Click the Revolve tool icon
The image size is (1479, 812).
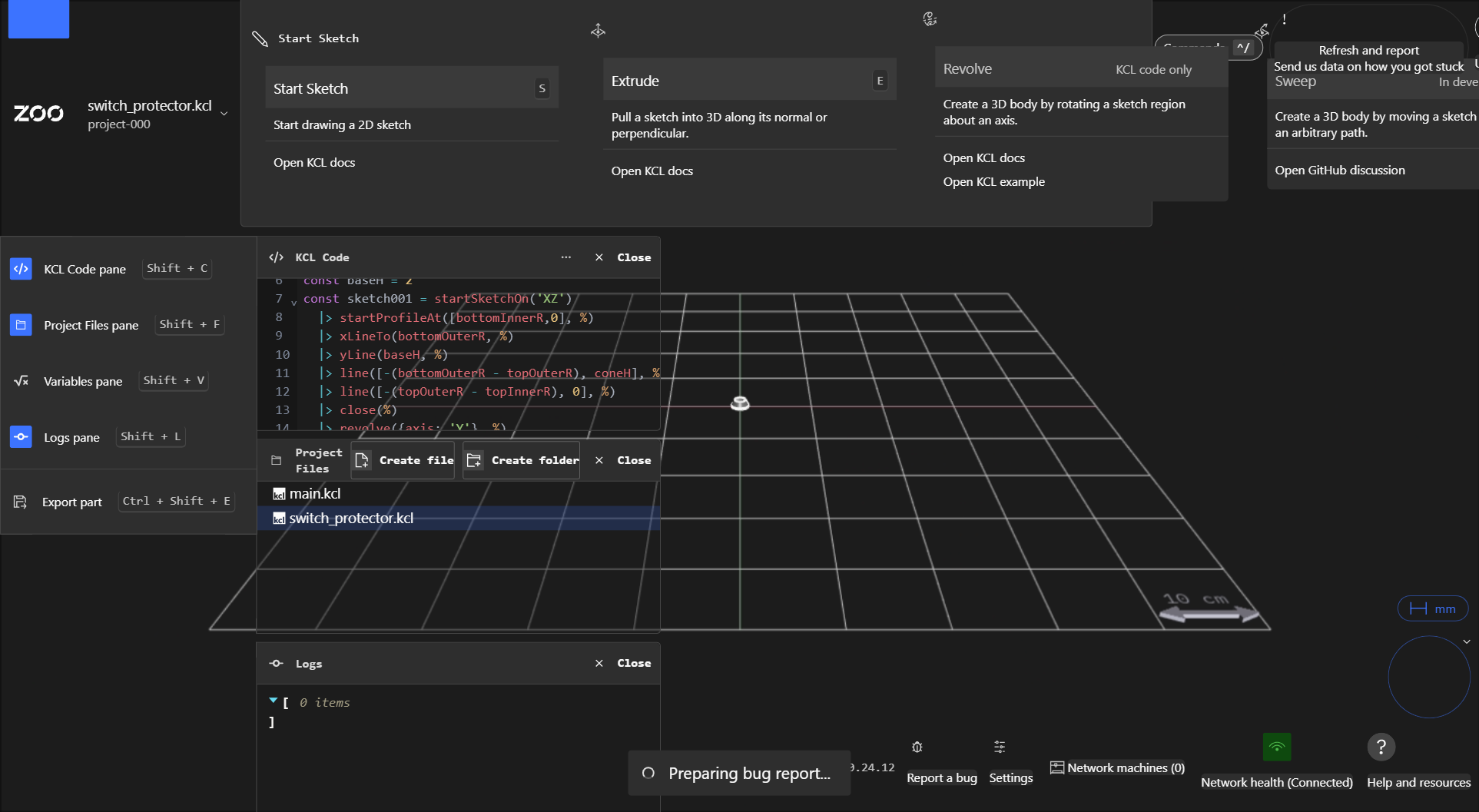(930, 19)
